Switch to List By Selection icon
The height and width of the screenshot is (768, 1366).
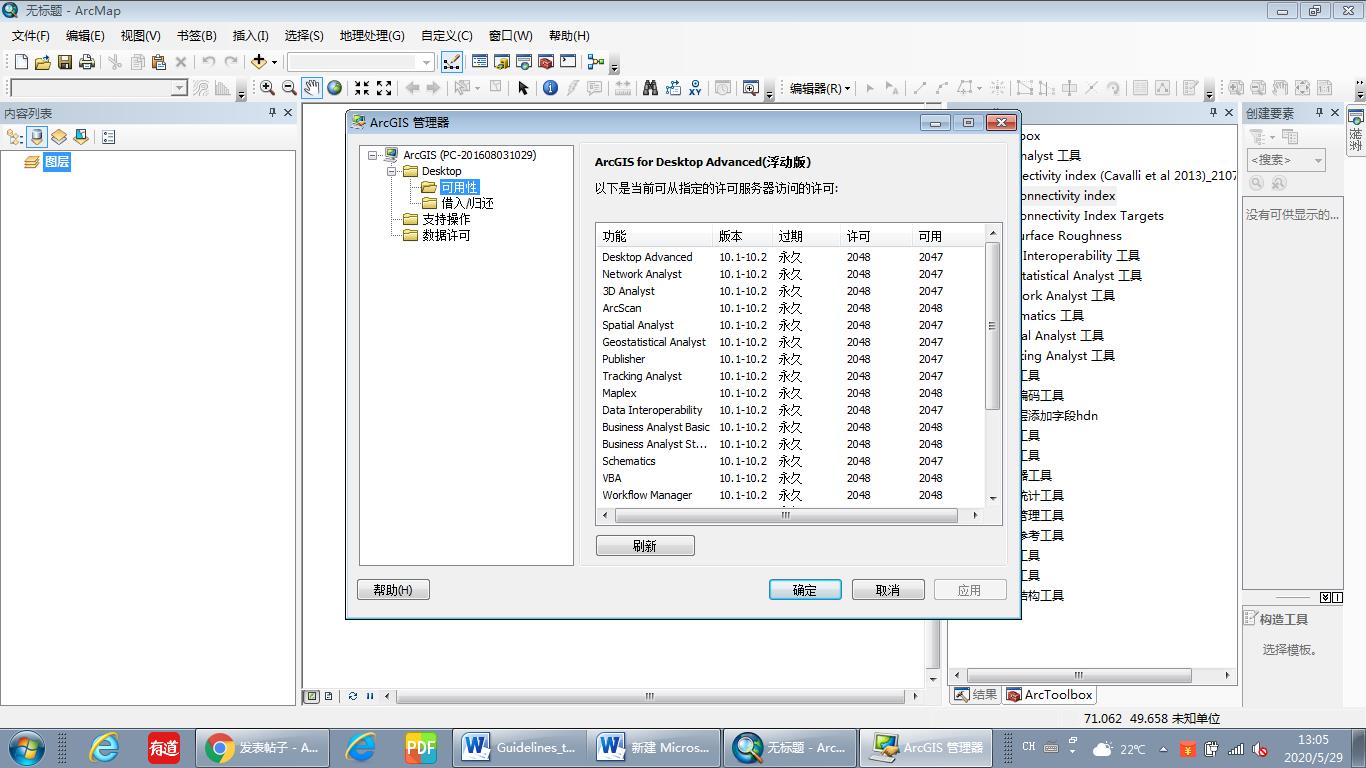[x=81, y=137]
